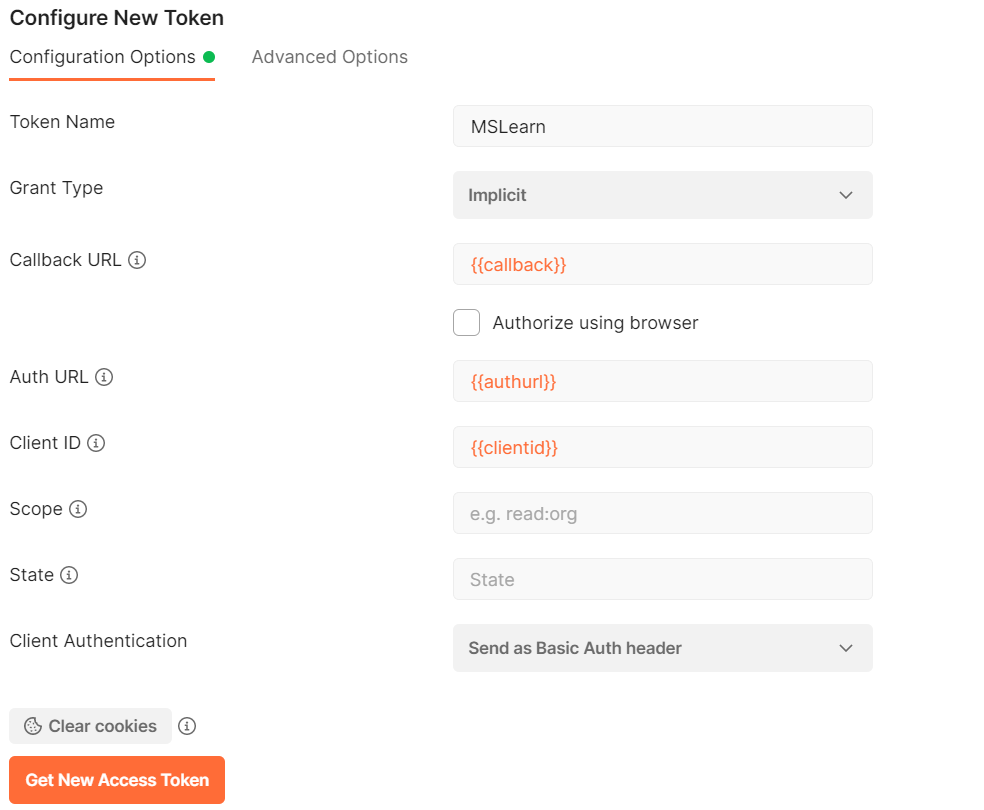Click the State info icon
Viewport: 984px width, 810px height.
coord(69,575)
